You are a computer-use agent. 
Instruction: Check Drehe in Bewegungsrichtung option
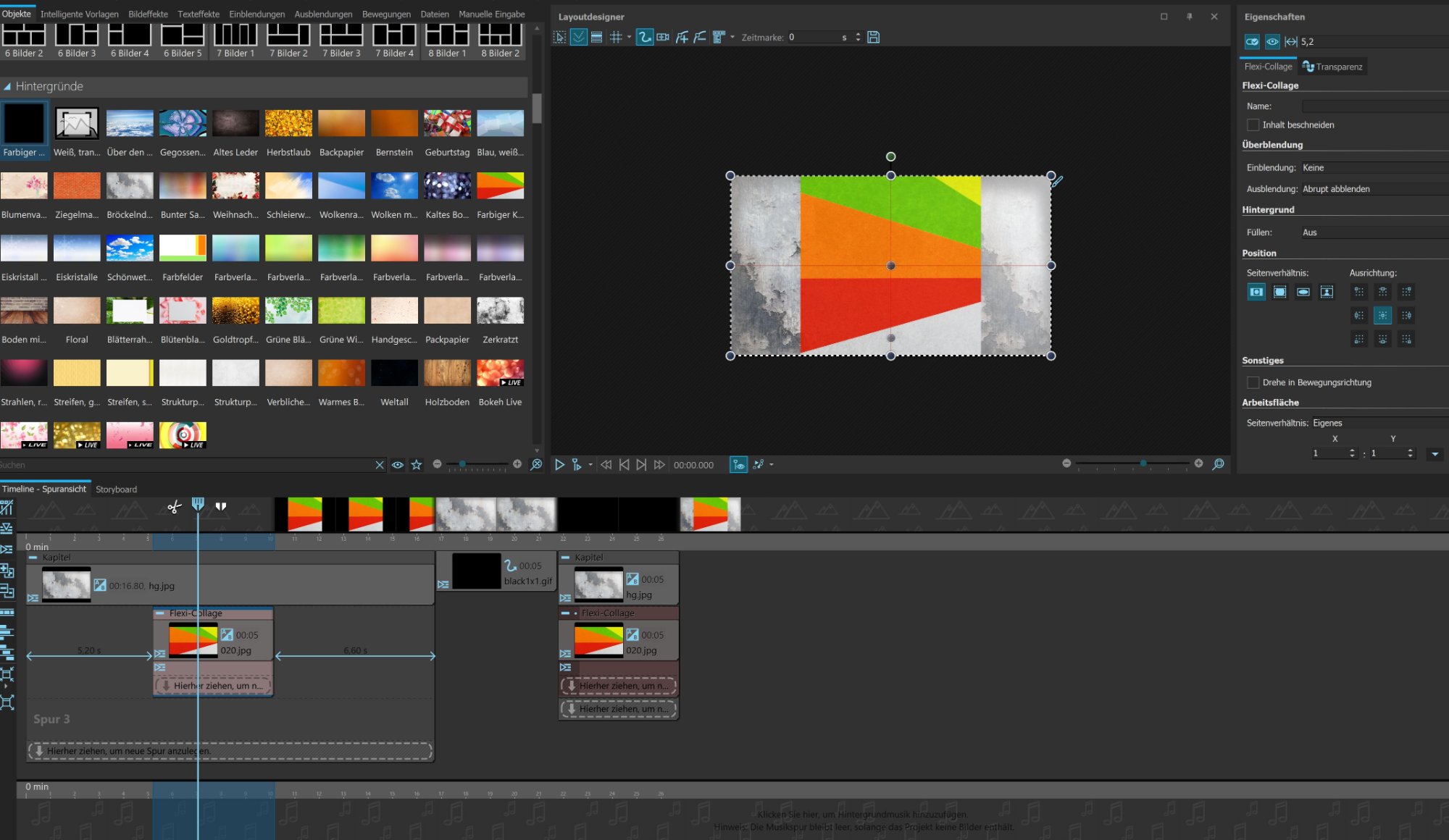[x=1253, y=382]
